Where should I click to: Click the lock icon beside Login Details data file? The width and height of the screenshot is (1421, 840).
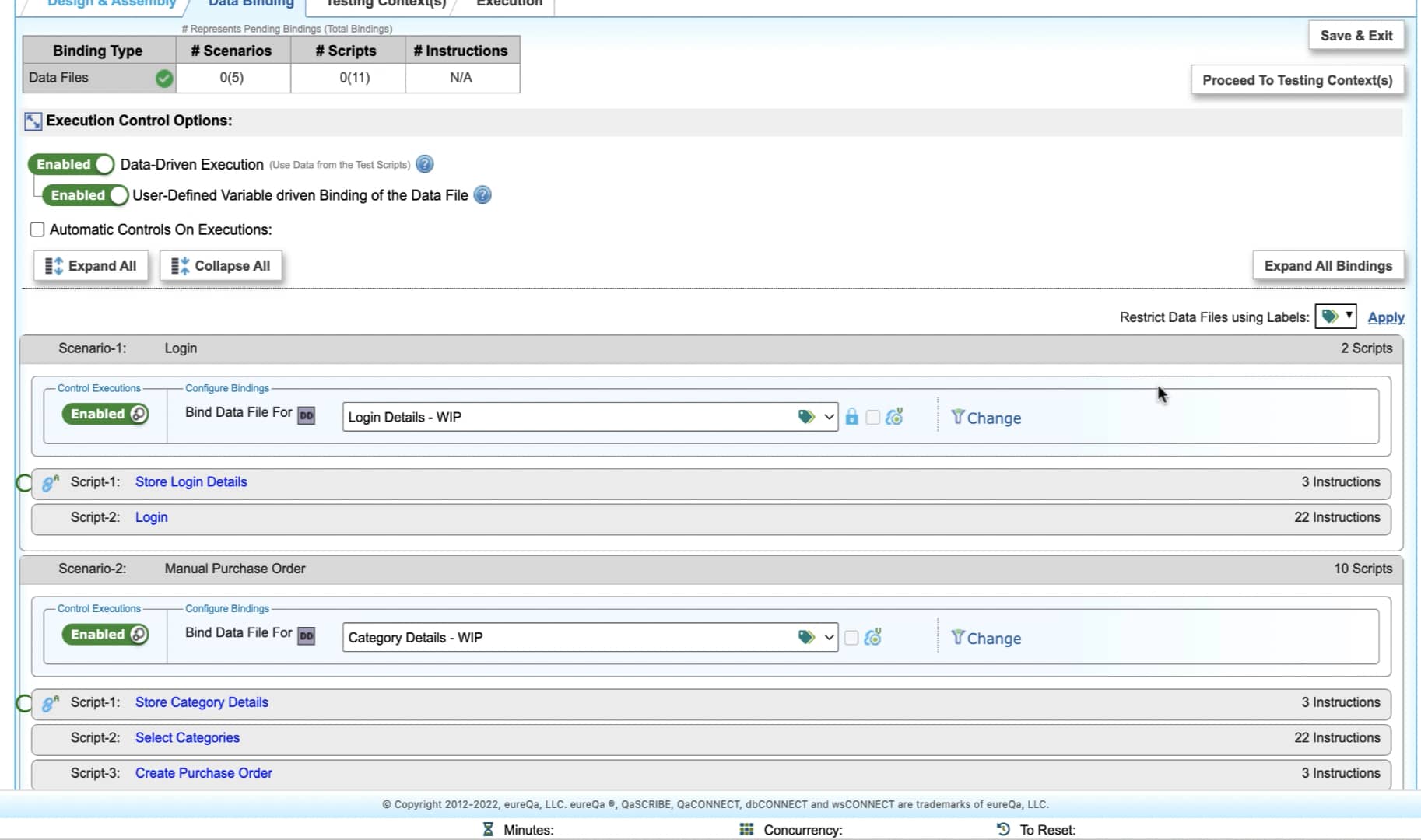point(851,417)
